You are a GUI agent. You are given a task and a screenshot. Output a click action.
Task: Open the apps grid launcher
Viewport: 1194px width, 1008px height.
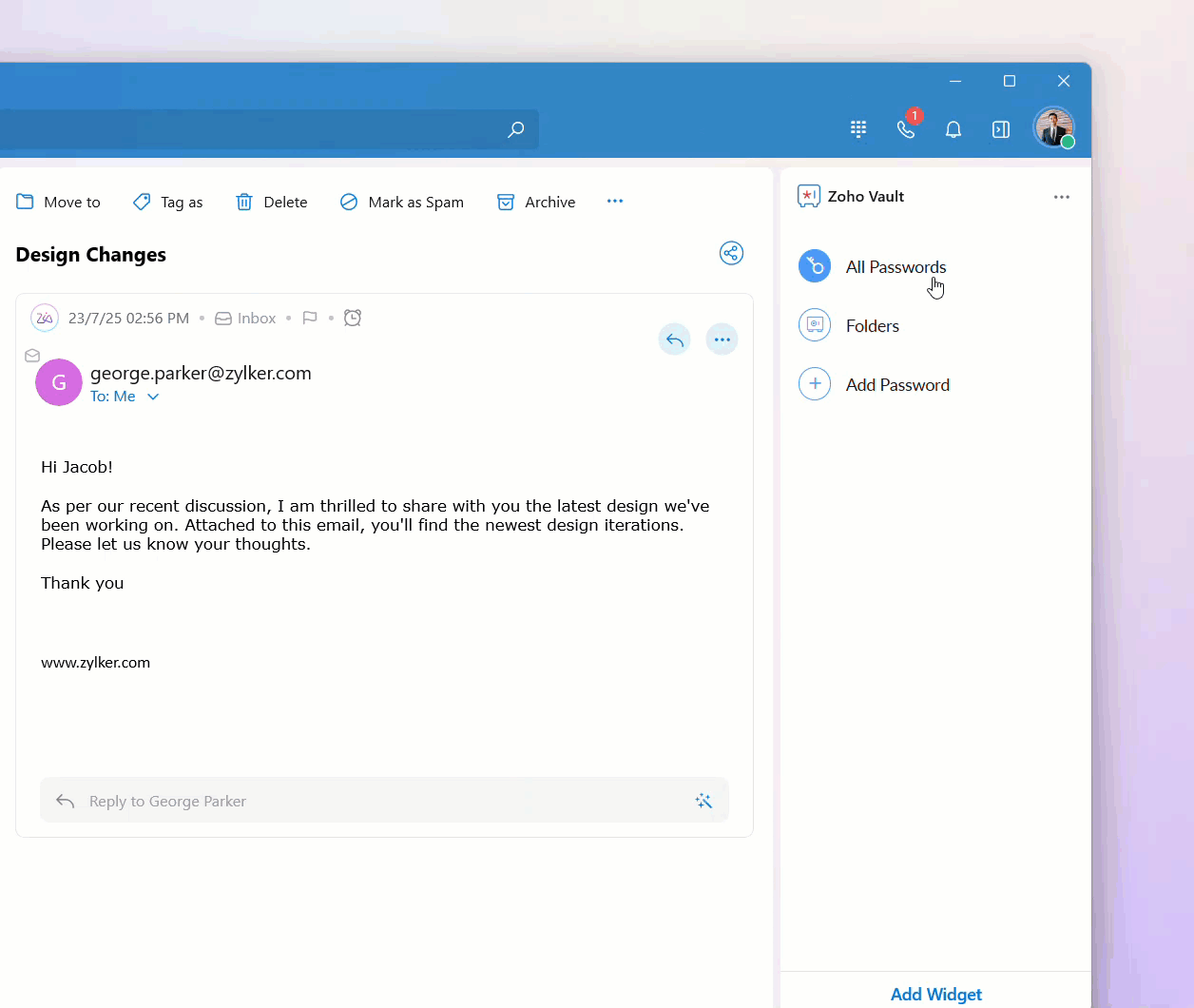pos(858,129)
